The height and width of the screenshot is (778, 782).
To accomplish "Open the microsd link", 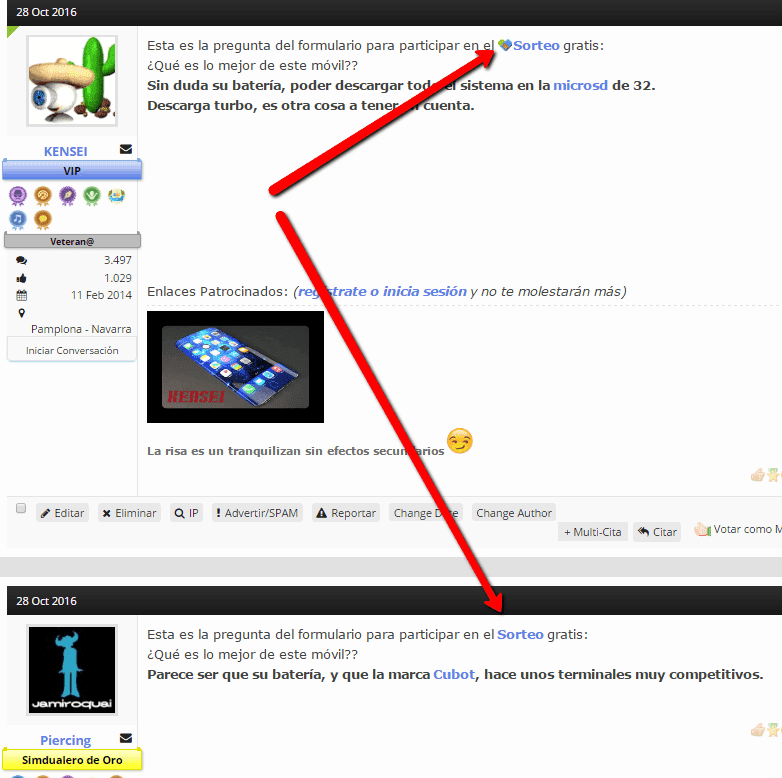I will 581,85.
